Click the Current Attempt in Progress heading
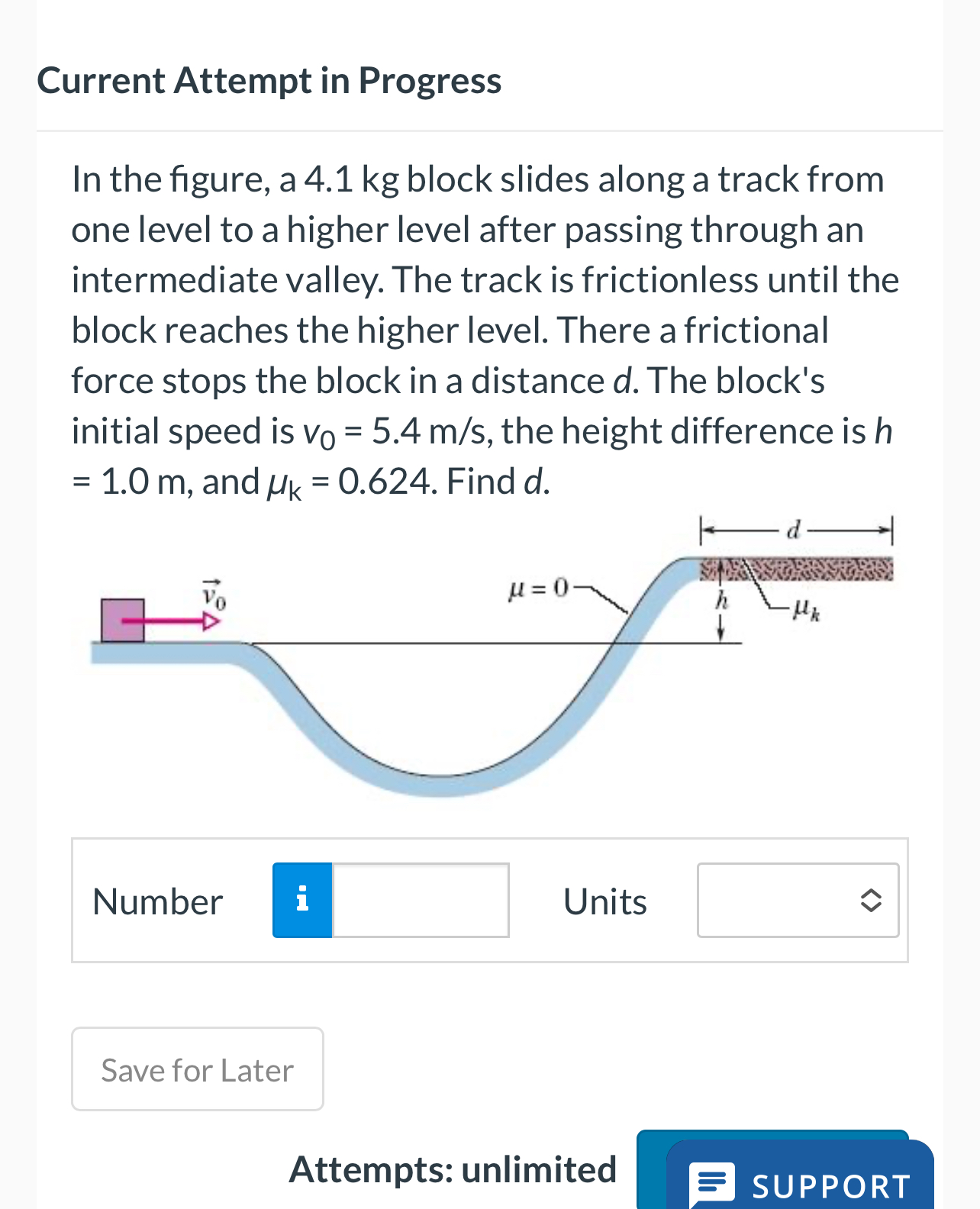Screen dimensions: 980x1209 coord(269,79)
